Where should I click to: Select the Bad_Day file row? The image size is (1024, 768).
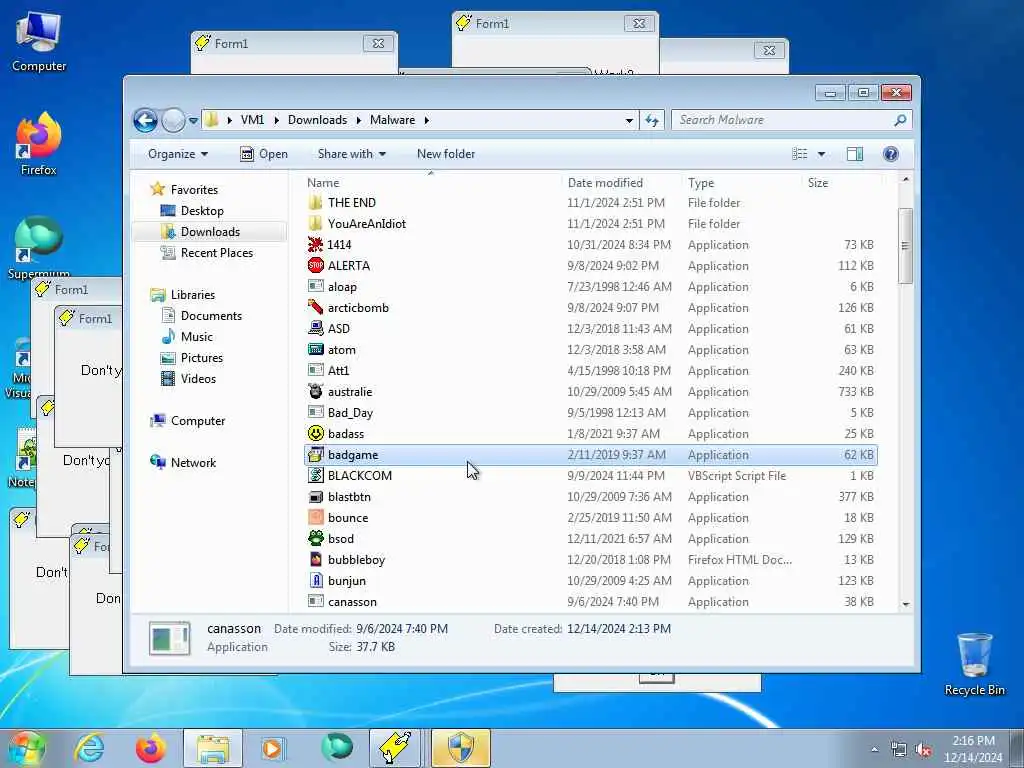[x=590, y=413]
